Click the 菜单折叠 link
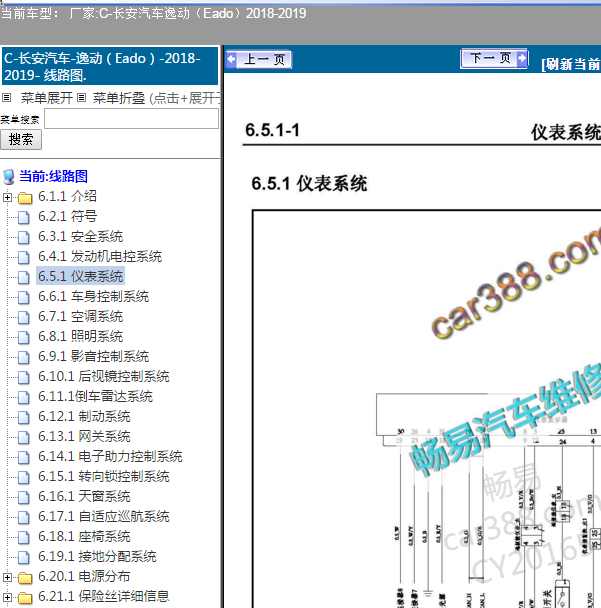 click(x=119, y=98)
